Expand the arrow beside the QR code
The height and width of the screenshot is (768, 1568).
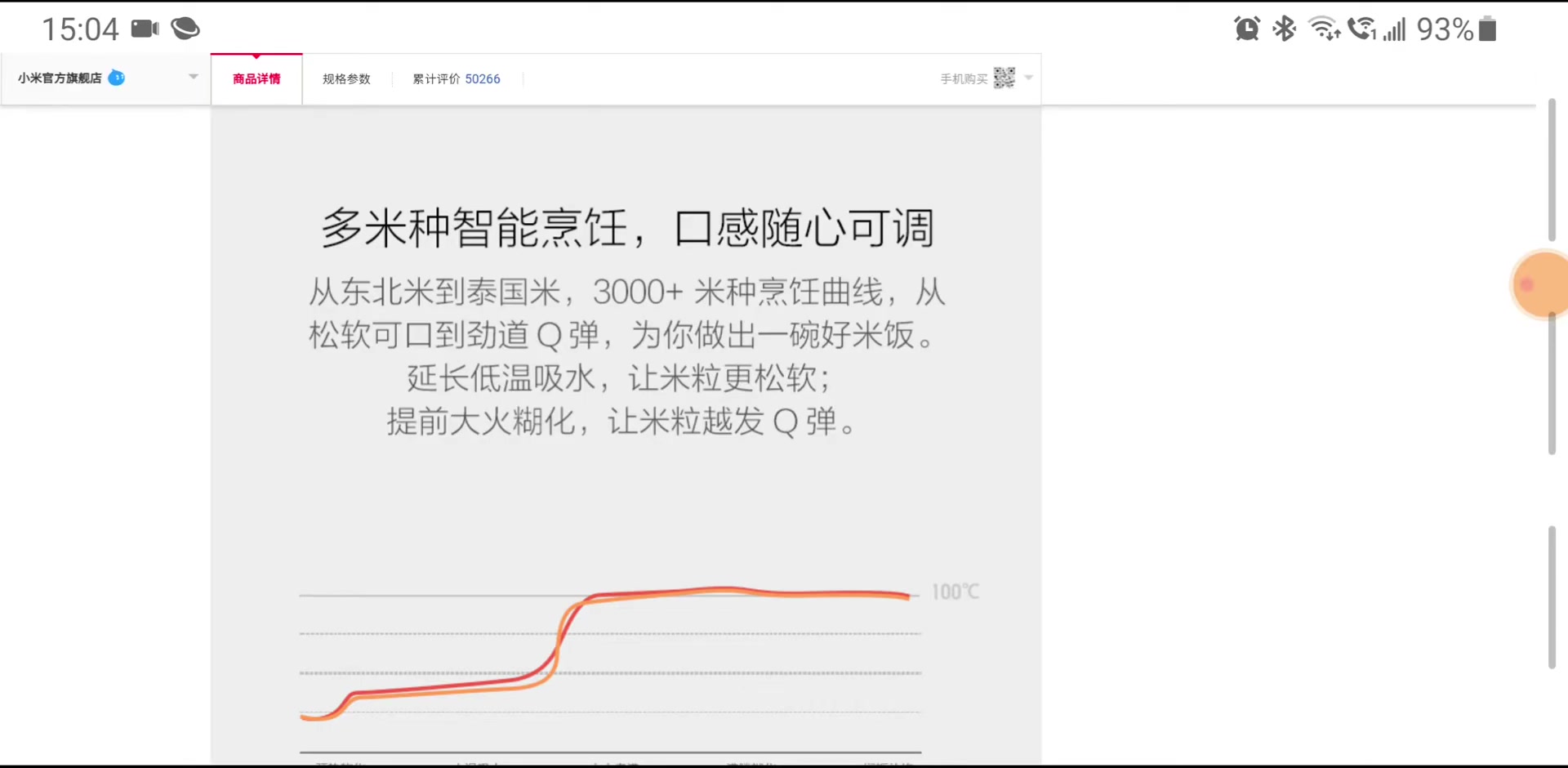tap(1029, 78)
